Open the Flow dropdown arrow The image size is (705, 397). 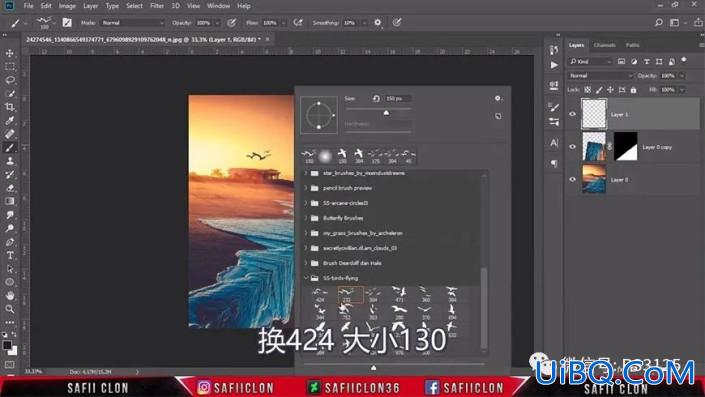284,22
